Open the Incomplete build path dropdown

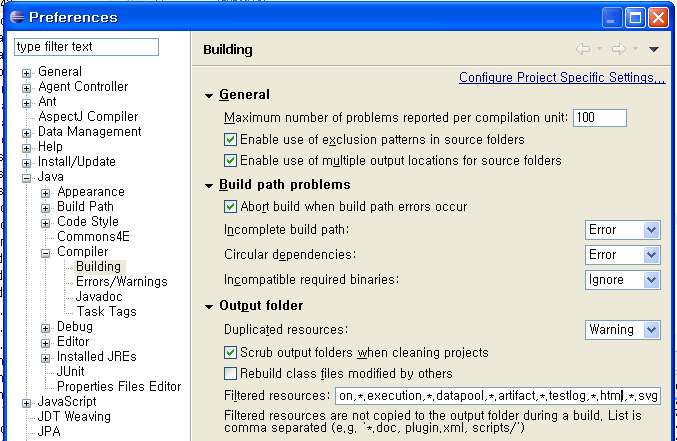[623, 230]
